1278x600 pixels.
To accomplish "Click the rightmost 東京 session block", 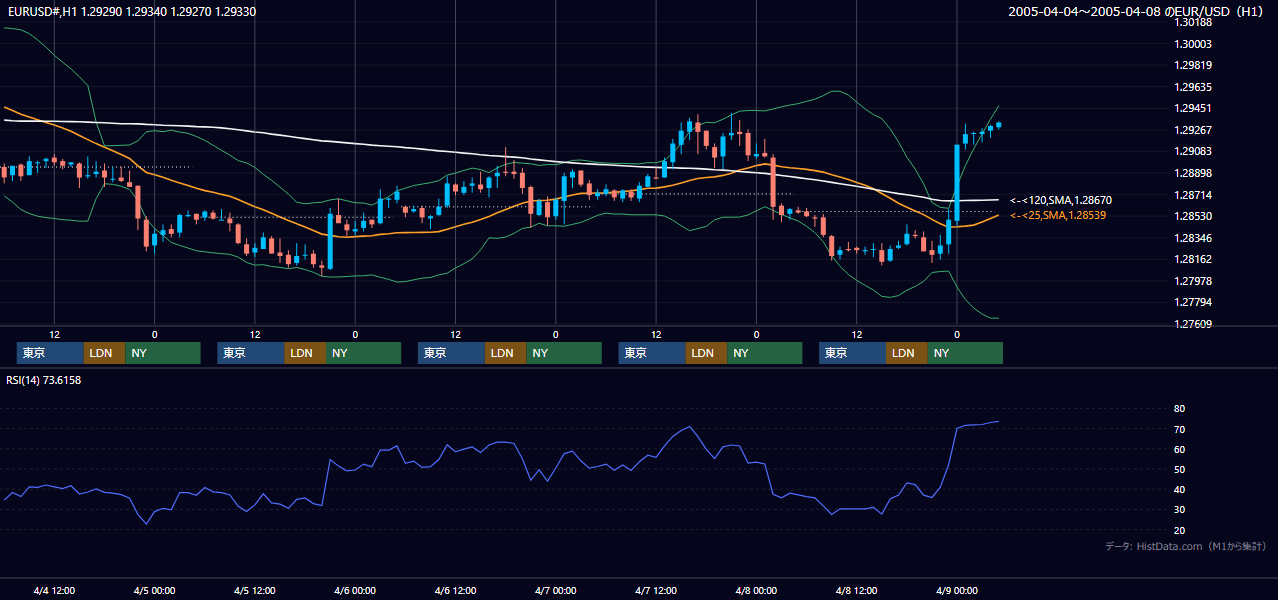I will (x=852, y=353).
